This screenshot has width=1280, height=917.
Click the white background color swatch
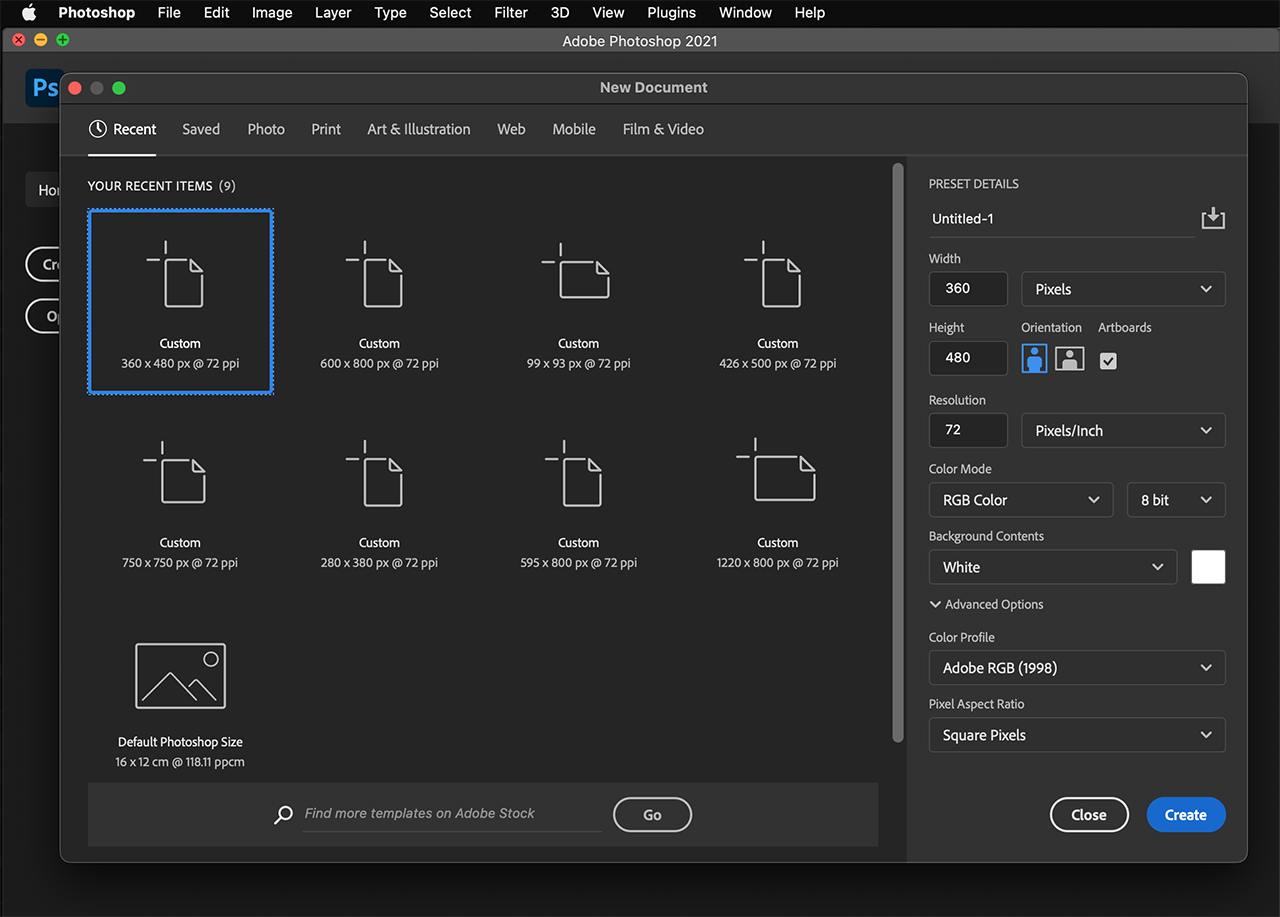pyautogui.click(x=1208, y=567)
